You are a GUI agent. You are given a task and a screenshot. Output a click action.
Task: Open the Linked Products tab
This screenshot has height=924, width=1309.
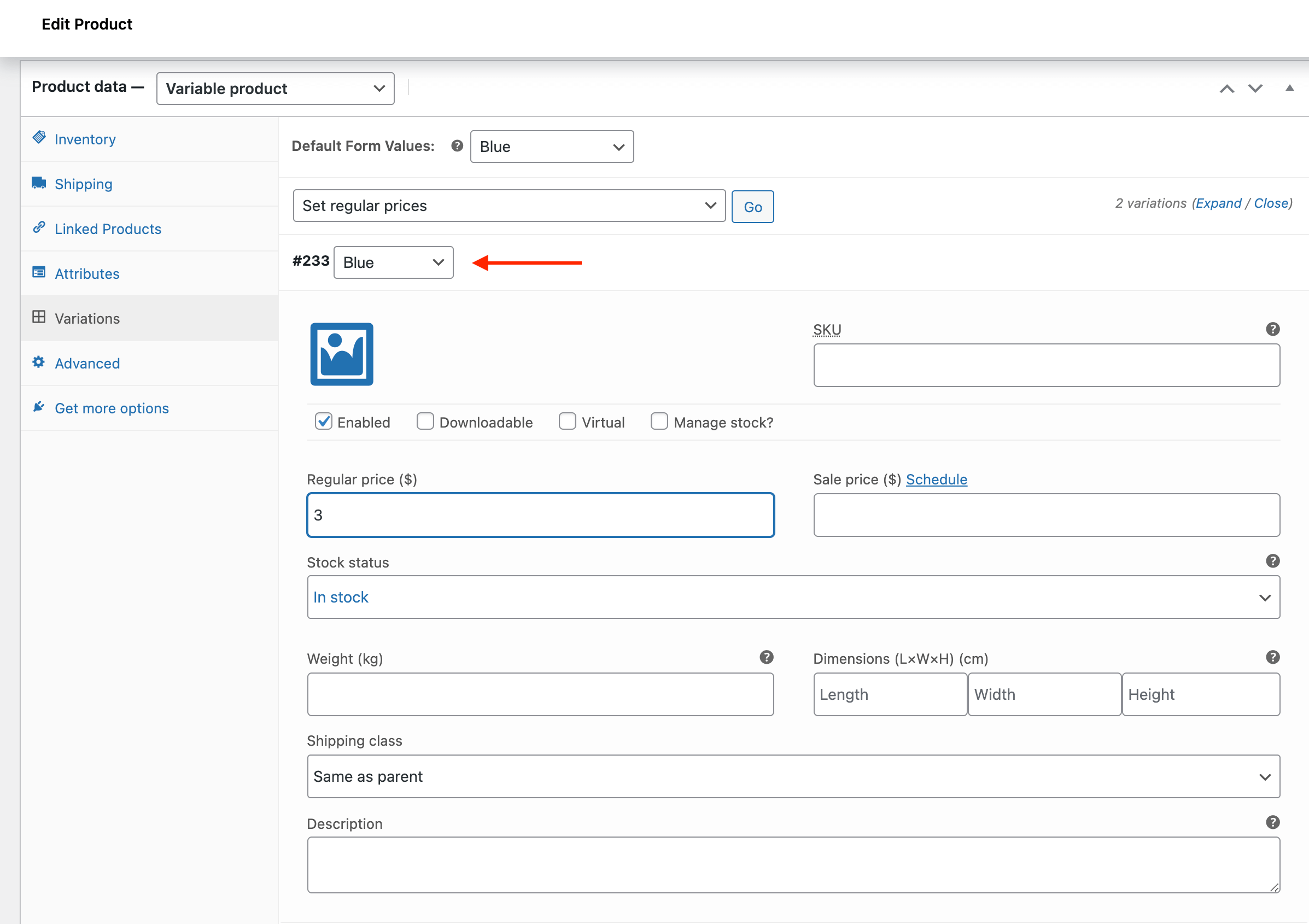108,229
